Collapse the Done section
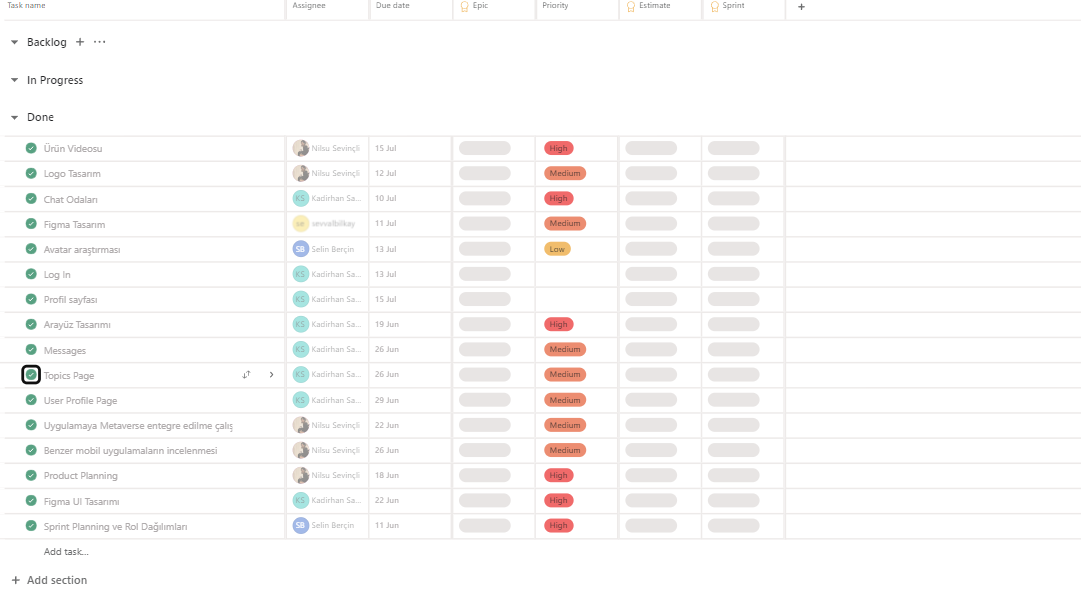Screen dimensions: 1081x603 click(x=13, y=117)
